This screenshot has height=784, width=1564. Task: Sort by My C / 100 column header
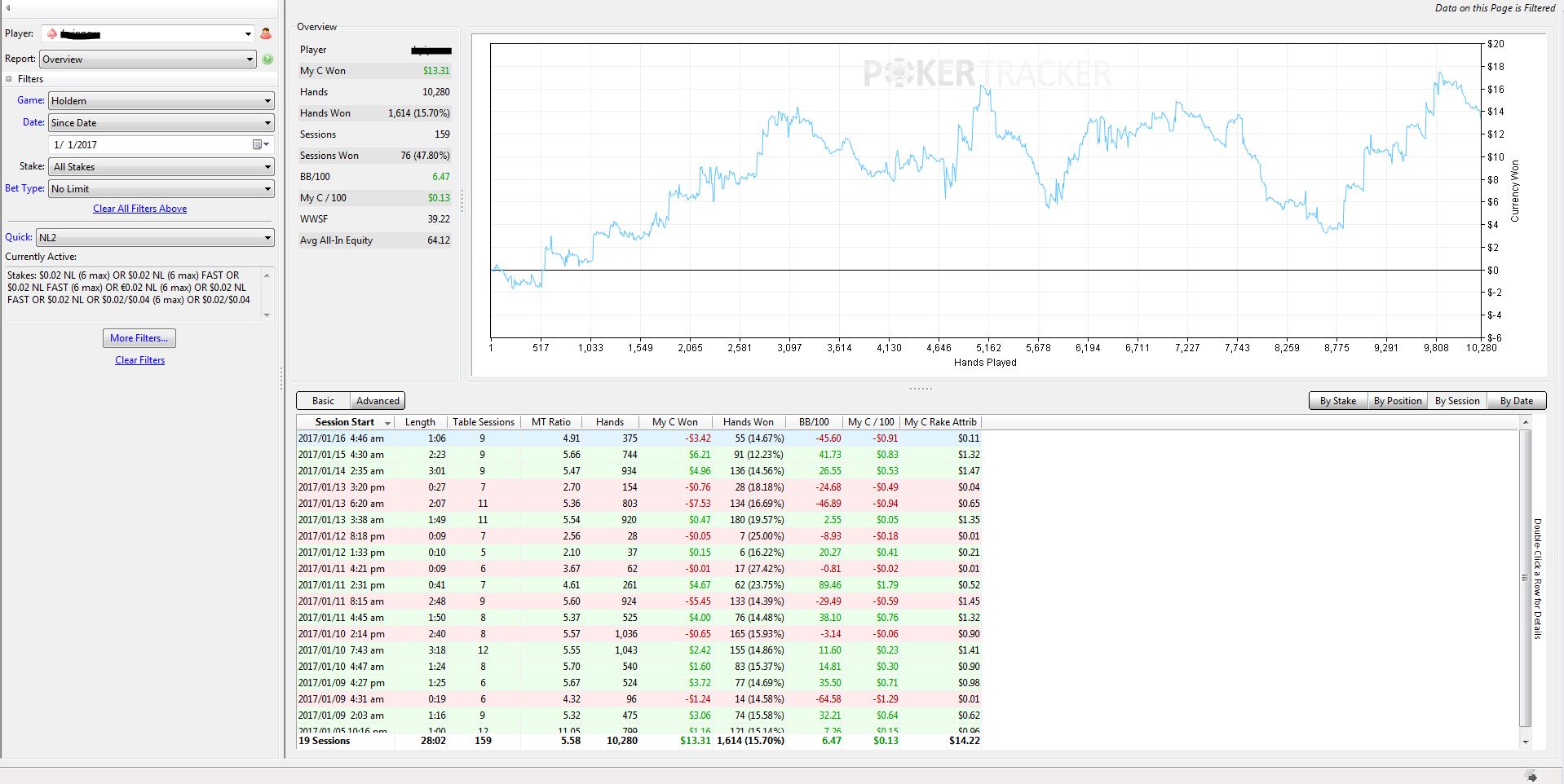coord(871,422)
